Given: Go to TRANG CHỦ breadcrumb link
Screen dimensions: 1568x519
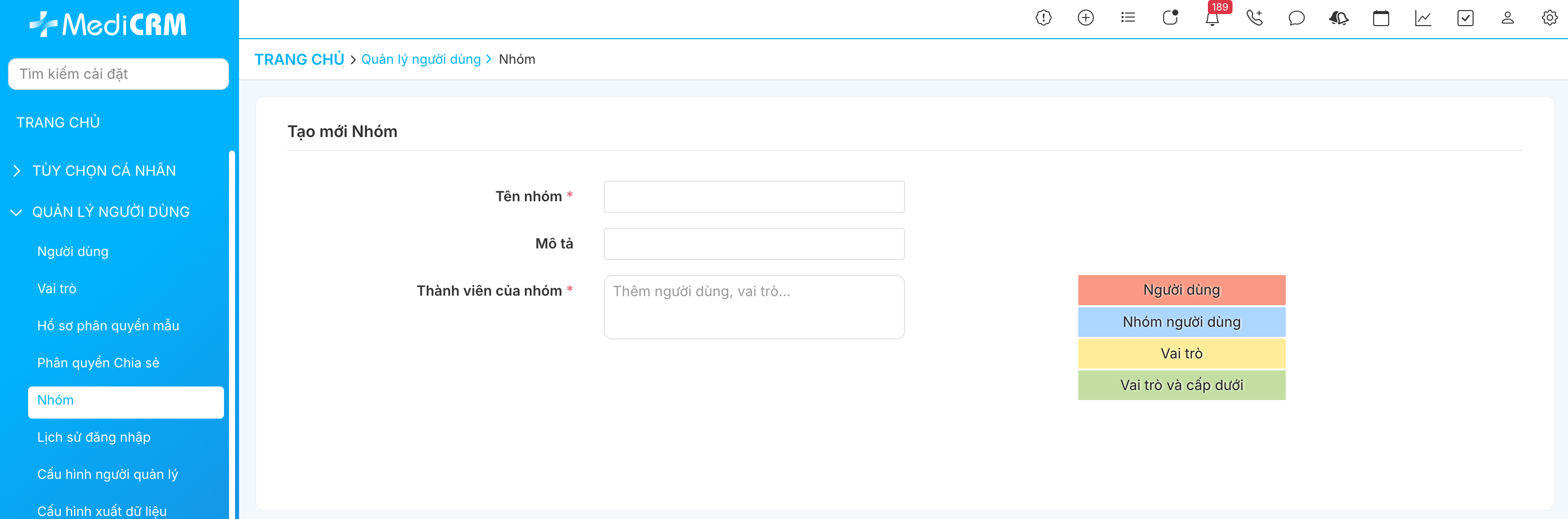Looking at the screenshot, I should tap(299, 60).
